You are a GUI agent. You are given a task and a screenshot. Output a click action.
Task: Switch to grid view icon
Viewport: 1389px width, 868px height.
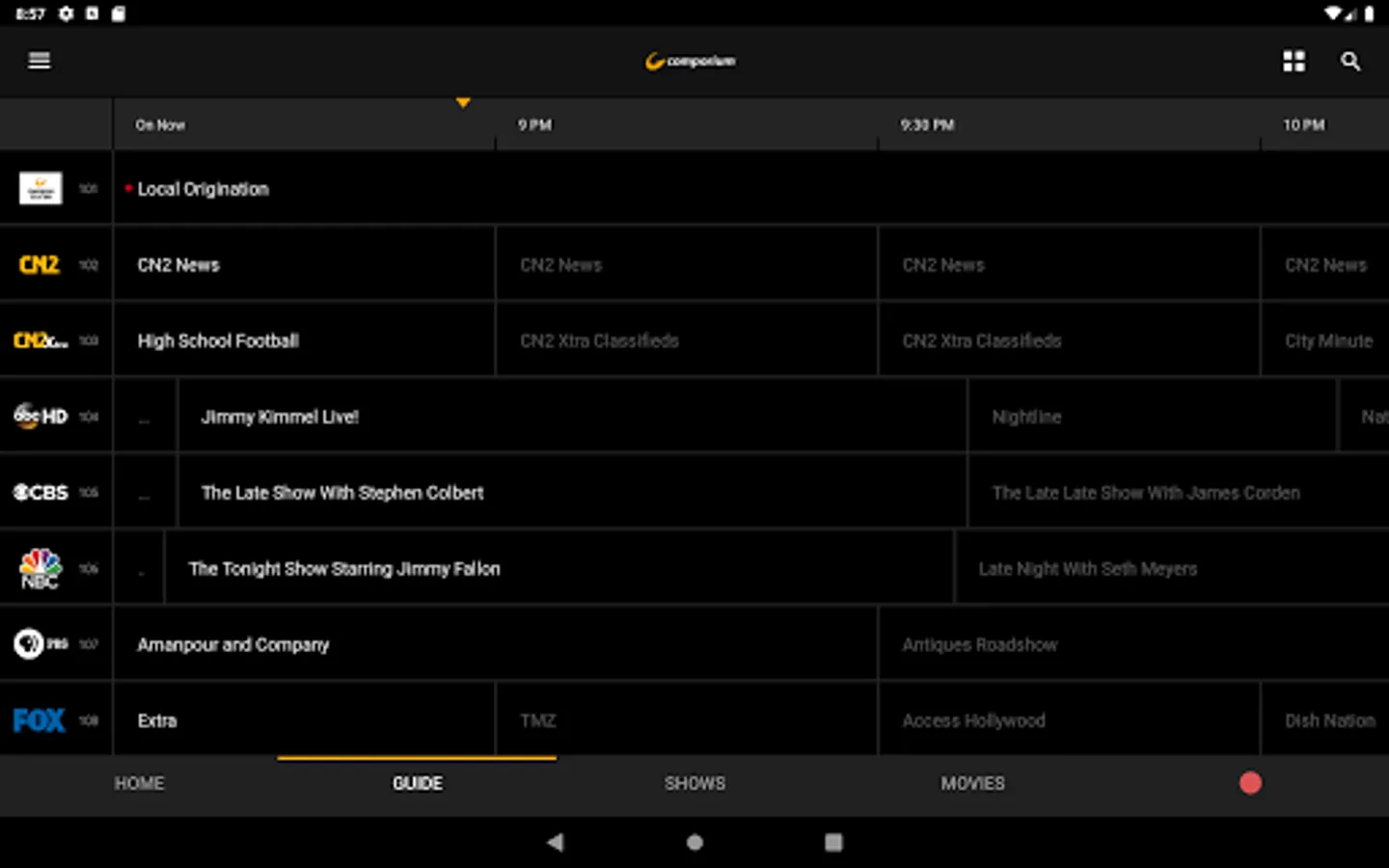click(1294, 61)
